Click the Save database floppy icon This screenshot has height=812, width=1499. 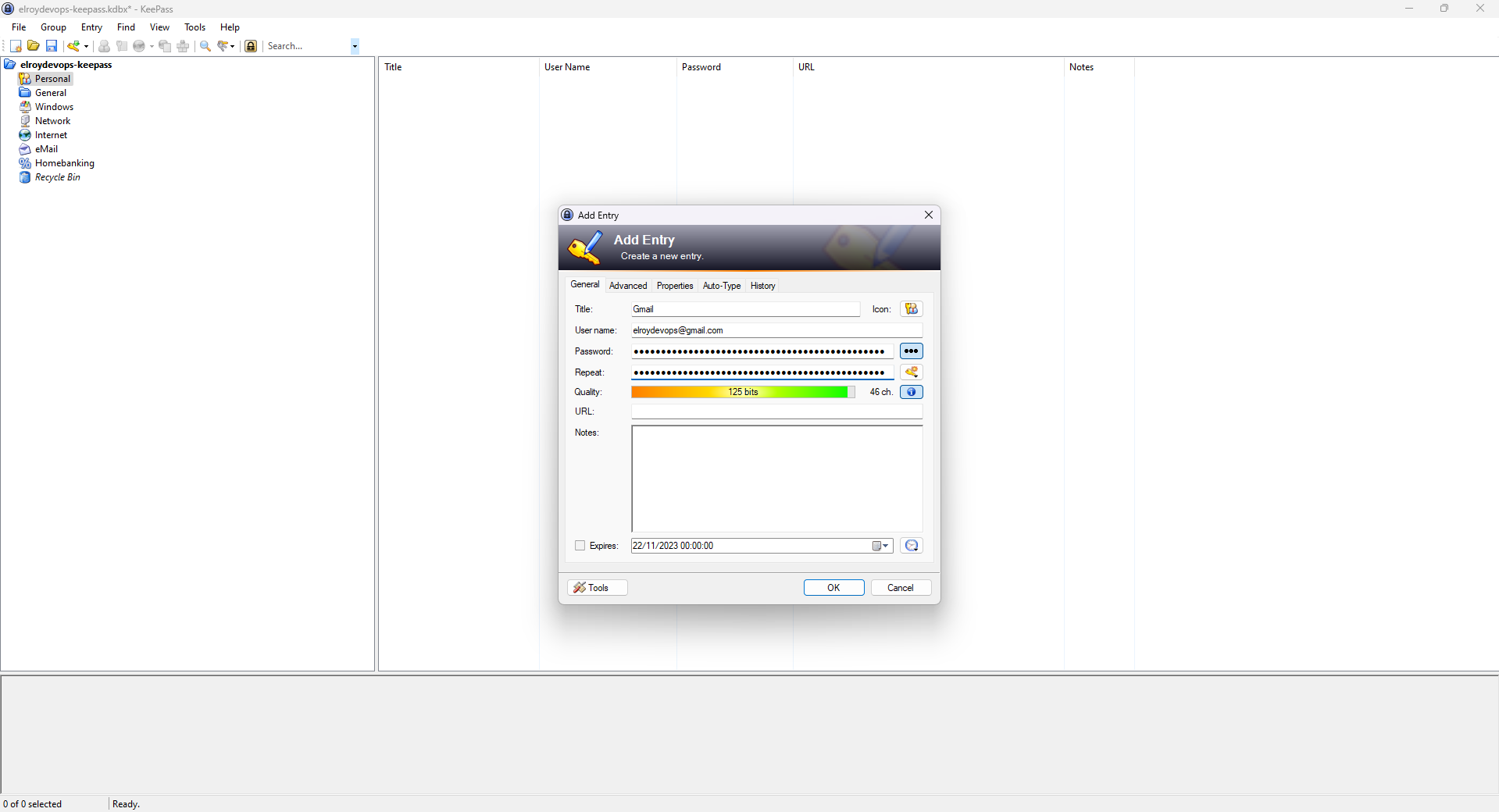[52, 46]
